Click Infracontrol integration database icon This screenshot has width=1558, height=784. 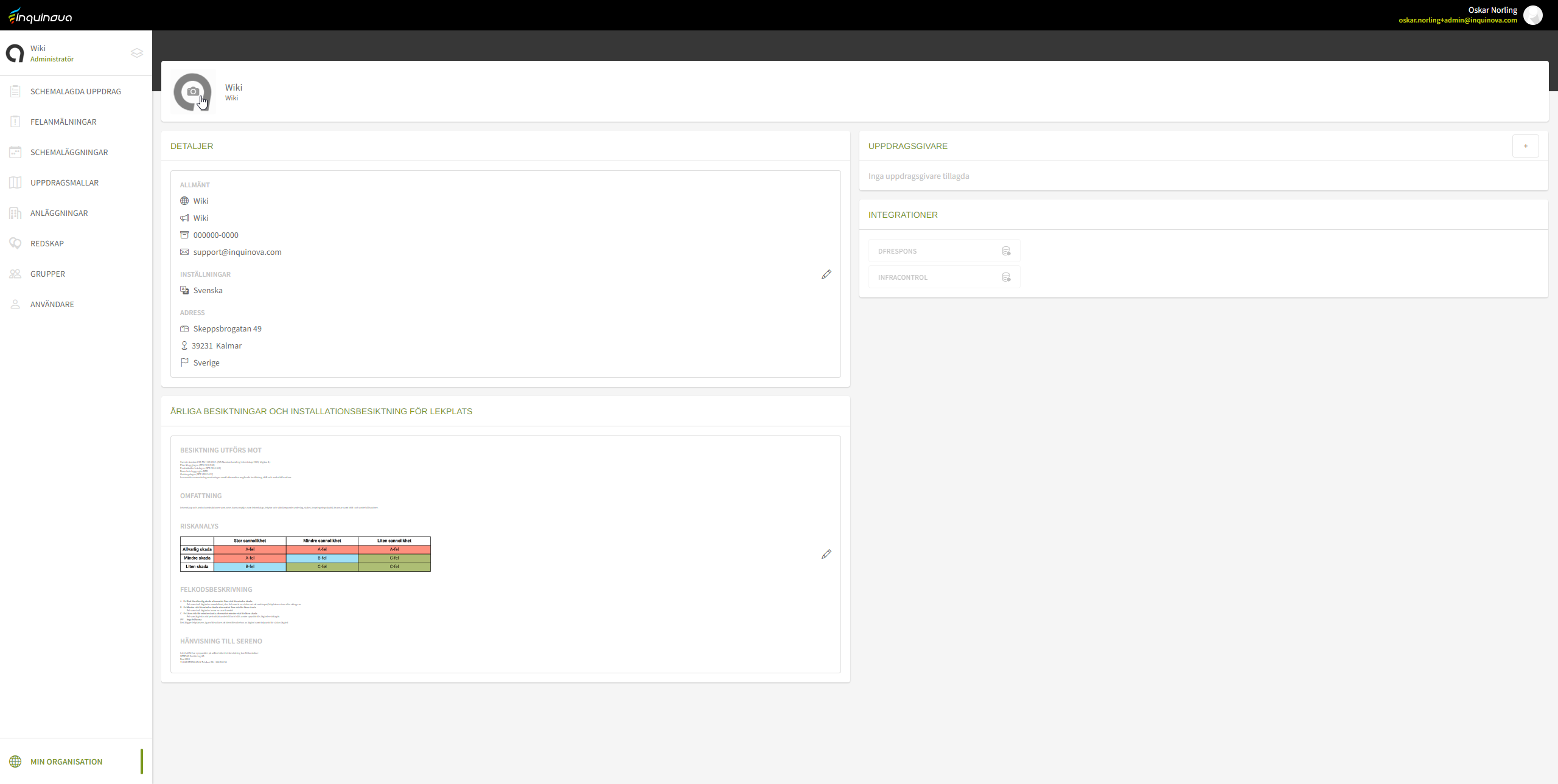(1006, 277)
